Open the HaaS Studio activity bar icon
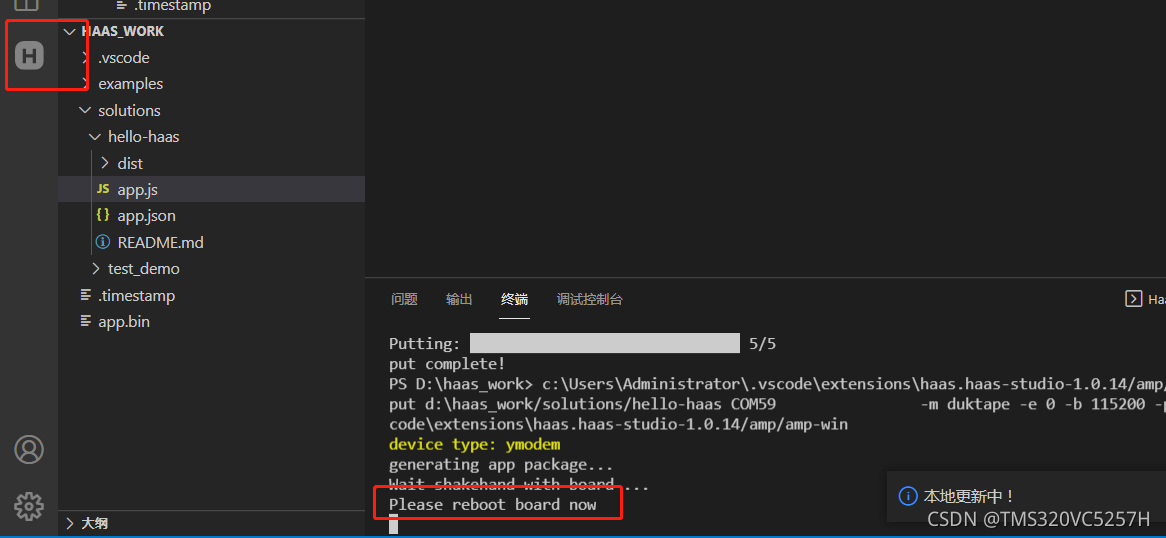Viewport: 1166px width, 538px height. 30,56
